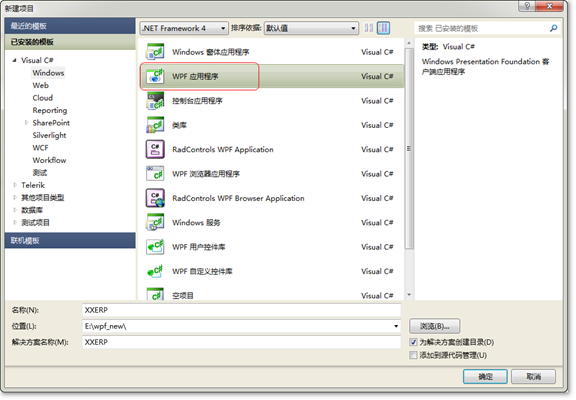
Task: Pick the RadControls WPF Application icon
Action: click(155, 149)
